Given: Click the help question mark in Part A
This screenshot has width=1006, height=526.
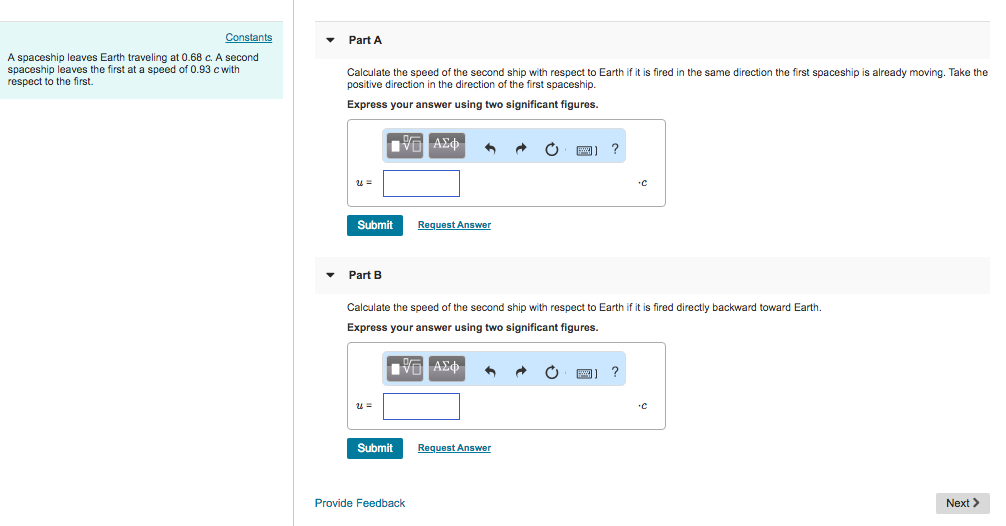Looking at the screenshot, I should click(x=615, y=150).
